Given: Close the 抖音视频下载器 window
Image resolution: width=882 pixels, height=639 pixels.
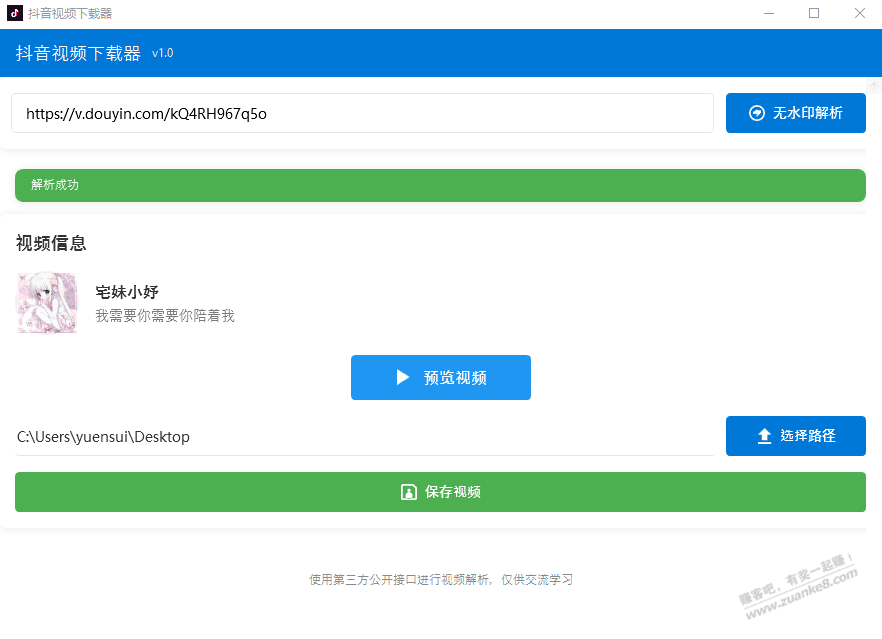Looking at the screenshot, I should [860, 13].
